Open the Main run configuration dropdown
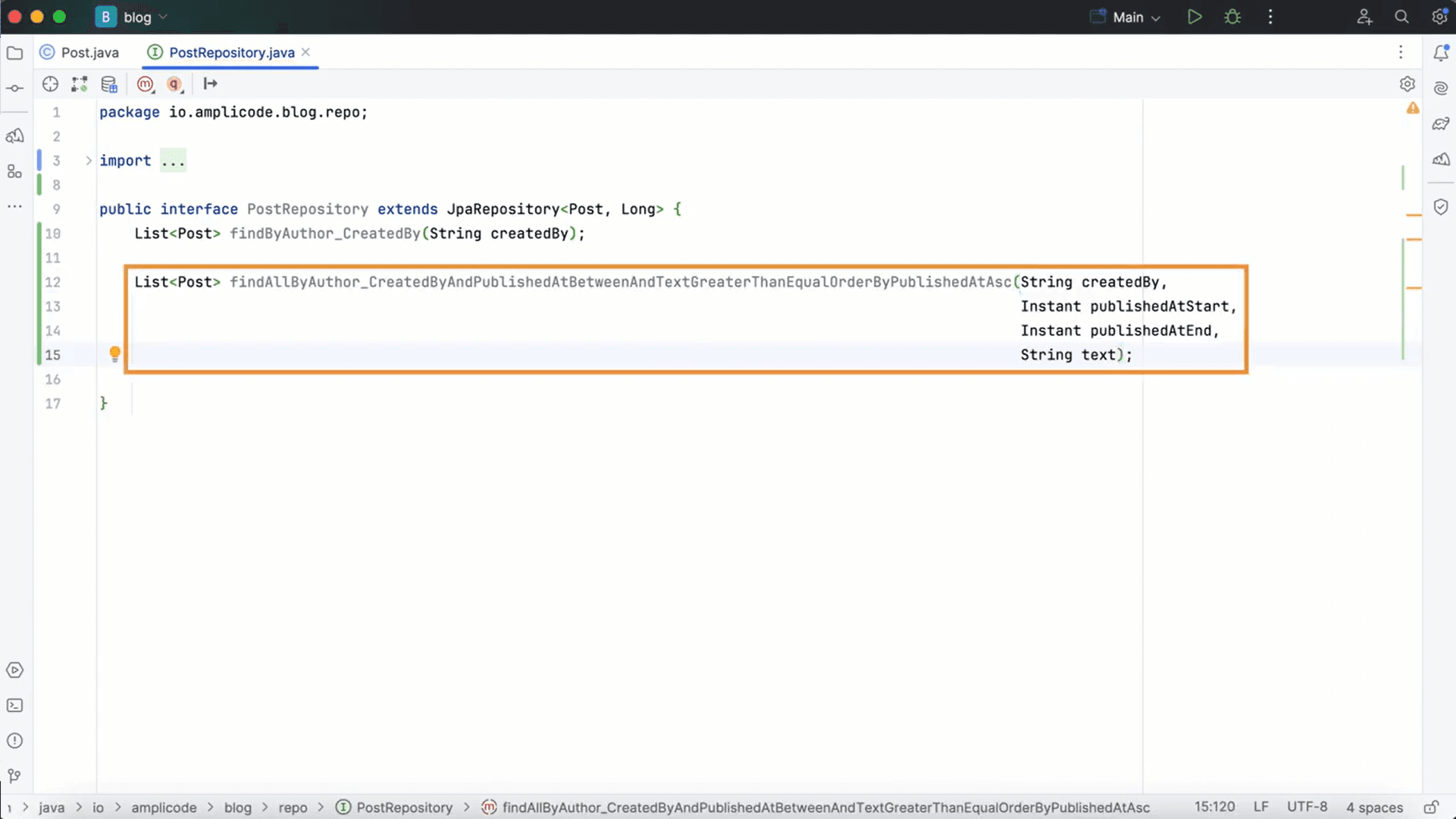The height and width of the screenshot is (819, 1456). click(1126, 17)
